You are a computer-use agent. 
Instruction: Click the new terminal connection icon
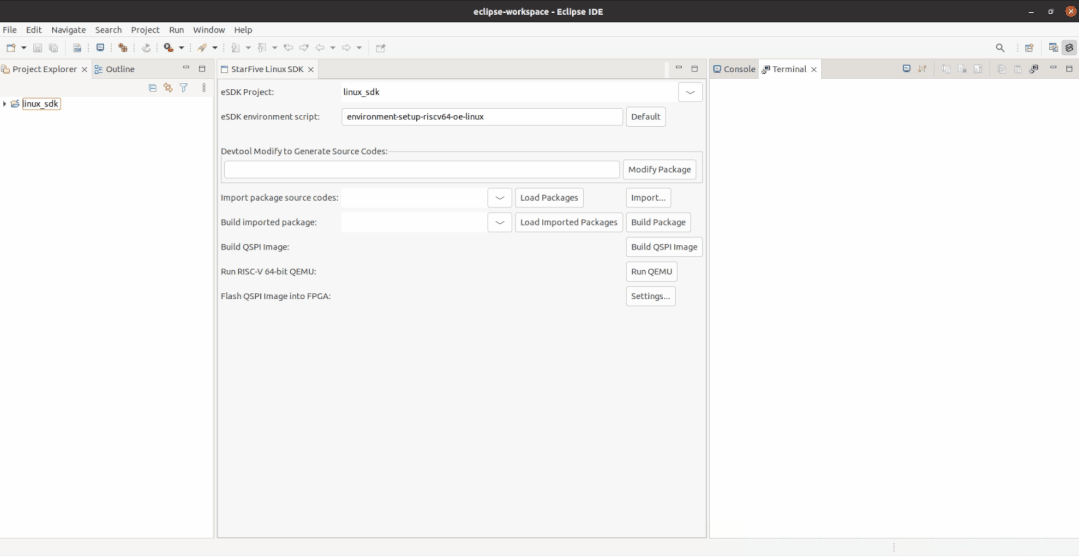click(922, 69)
